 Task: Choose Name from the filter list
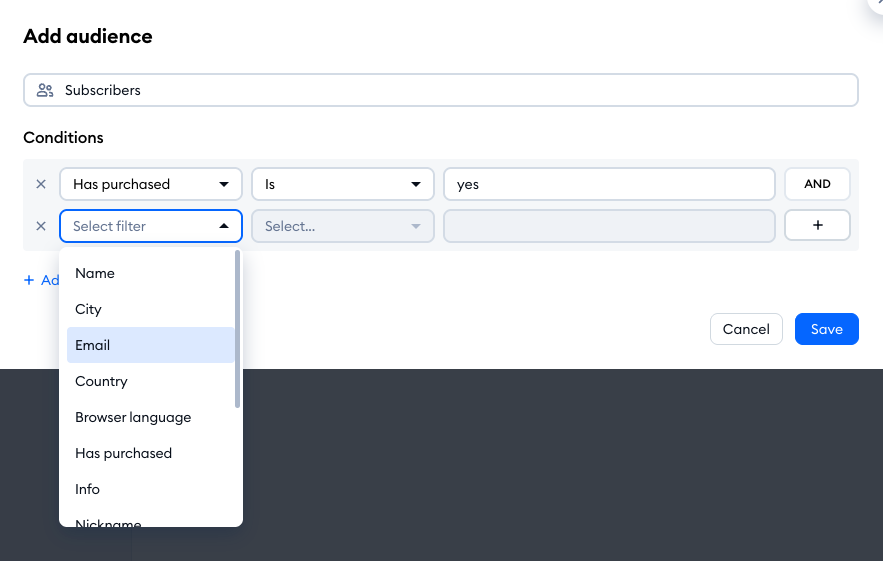pos(95,273)
